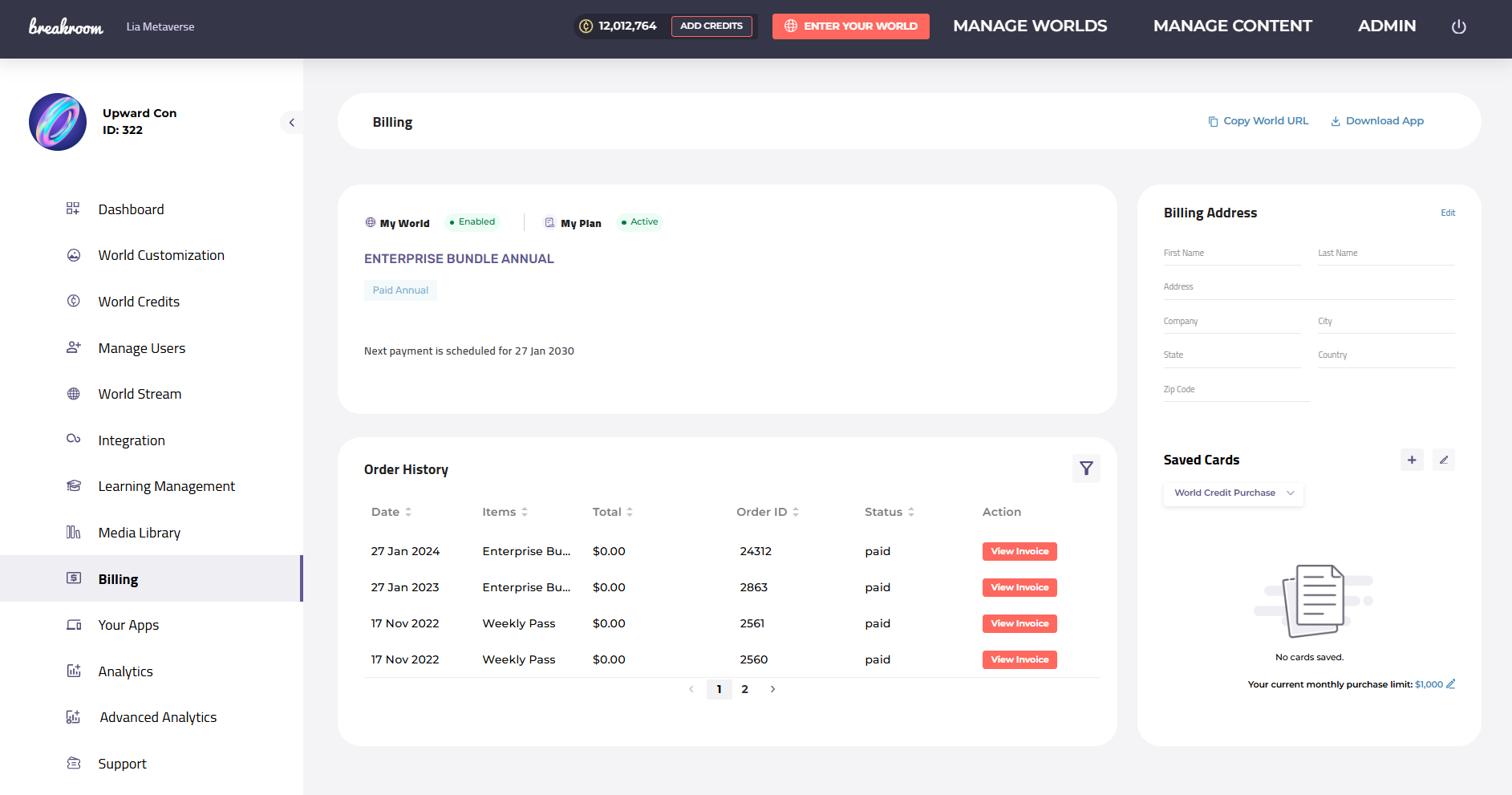Click the Country field
1512x795 pixels.
[x=1386, y=355]
